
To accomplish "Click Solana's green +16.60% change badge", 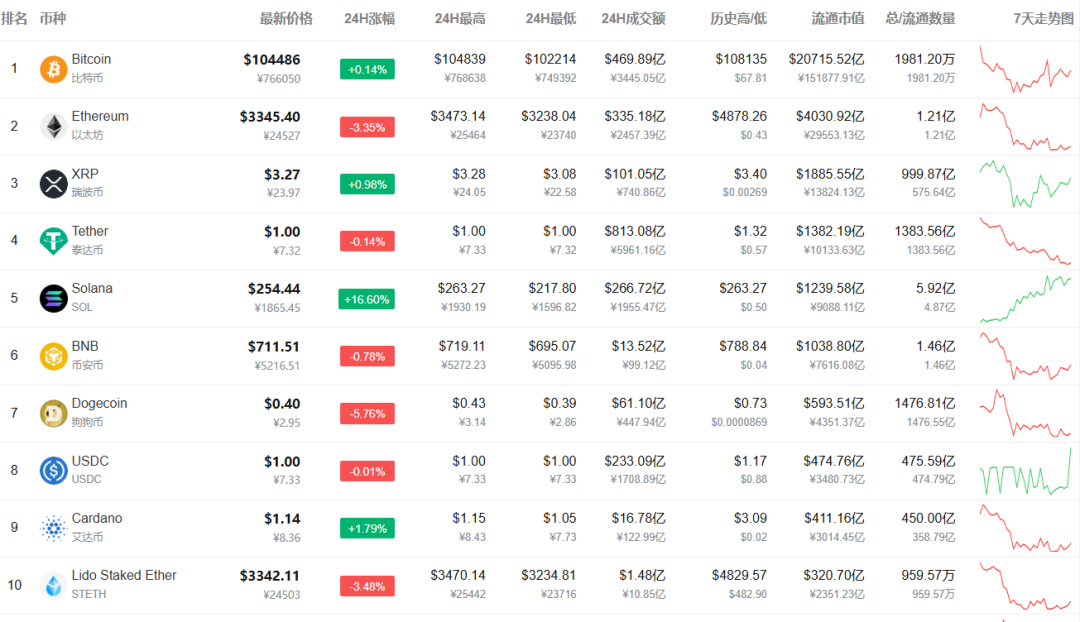I will 366,300.
